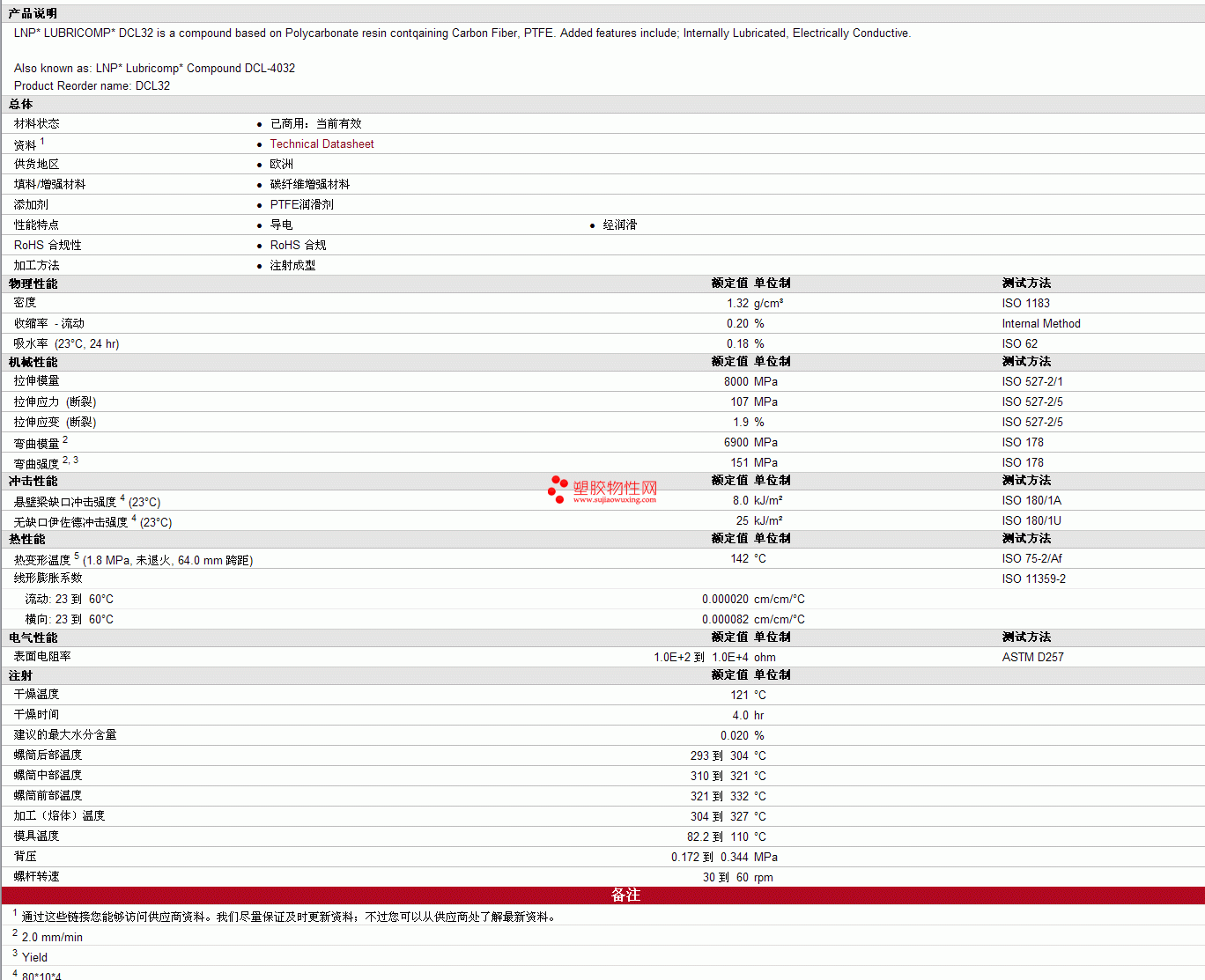The image size is (1205, 980).
Task: Select the 背压 row label
Action: tap(26, 856)
